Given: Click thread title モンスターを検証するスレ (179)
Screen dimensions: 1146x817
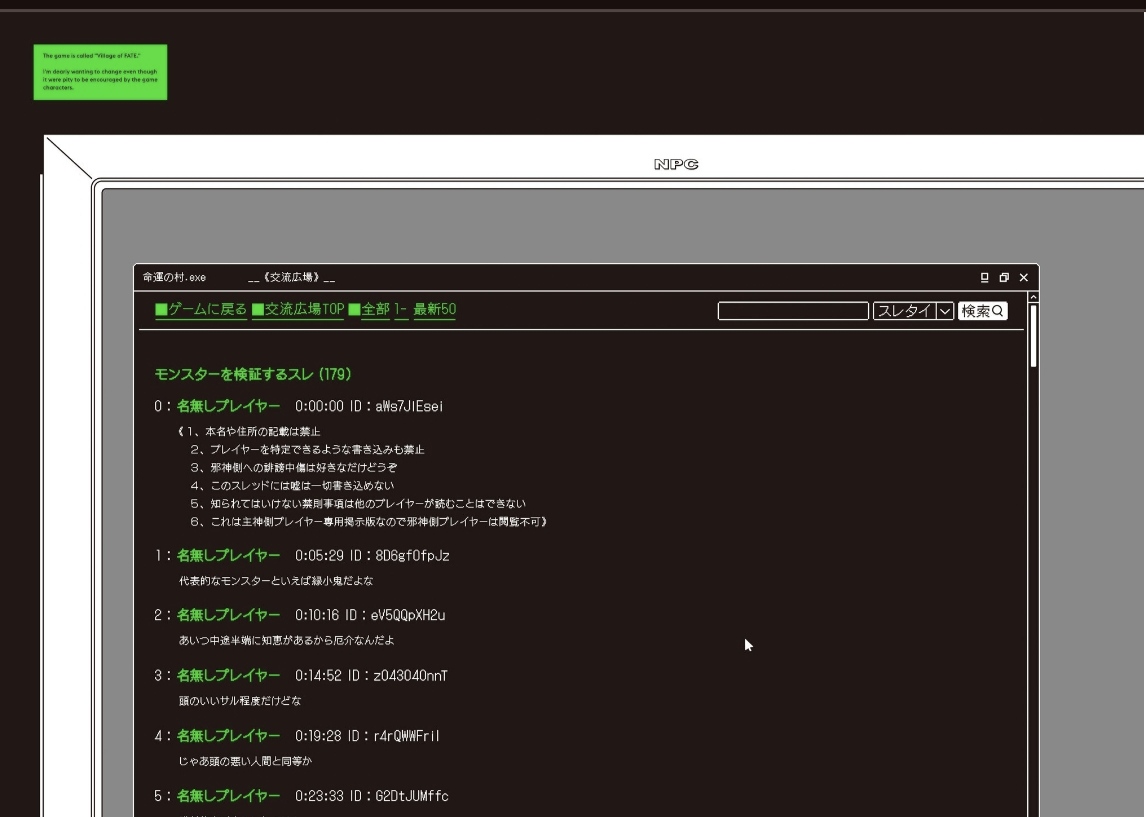Looking at the screenshot, I should tap(253, 374).
